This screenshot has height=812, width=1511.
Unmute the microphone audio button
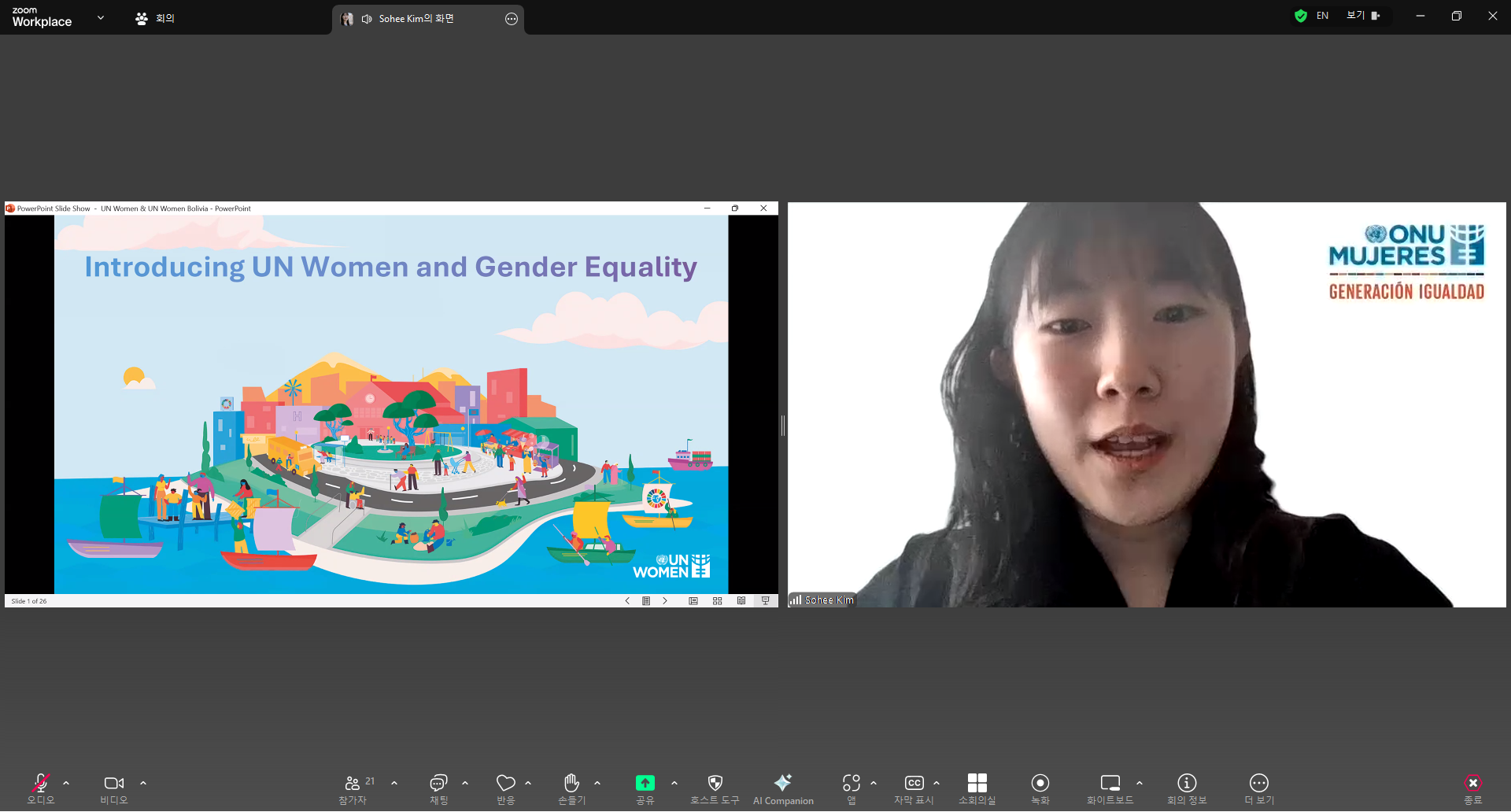pyautogui.click(x=41, y=783)
